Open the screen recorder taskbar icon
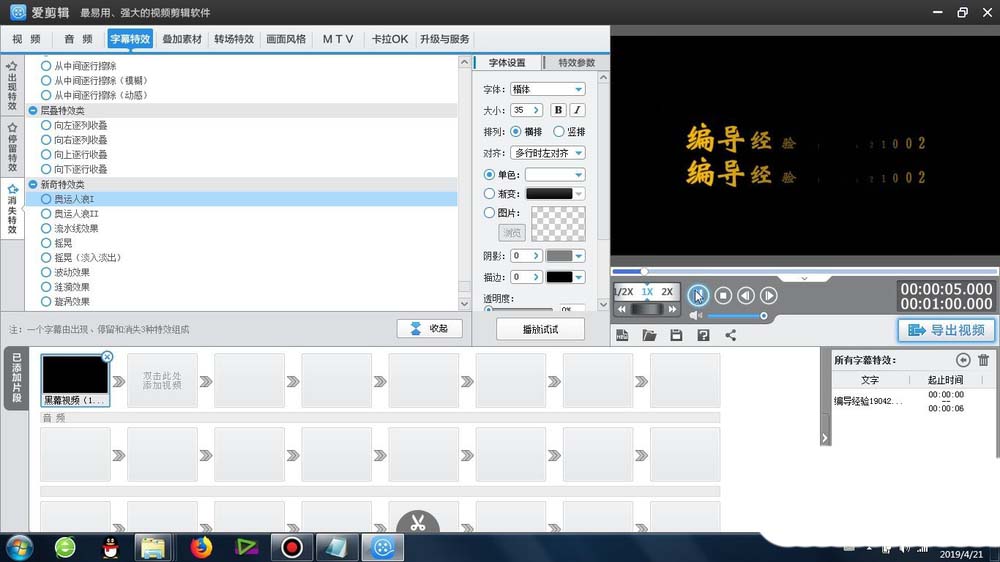Image resolution: width=1000 pixels, height=562 pixels. point(291,547)
